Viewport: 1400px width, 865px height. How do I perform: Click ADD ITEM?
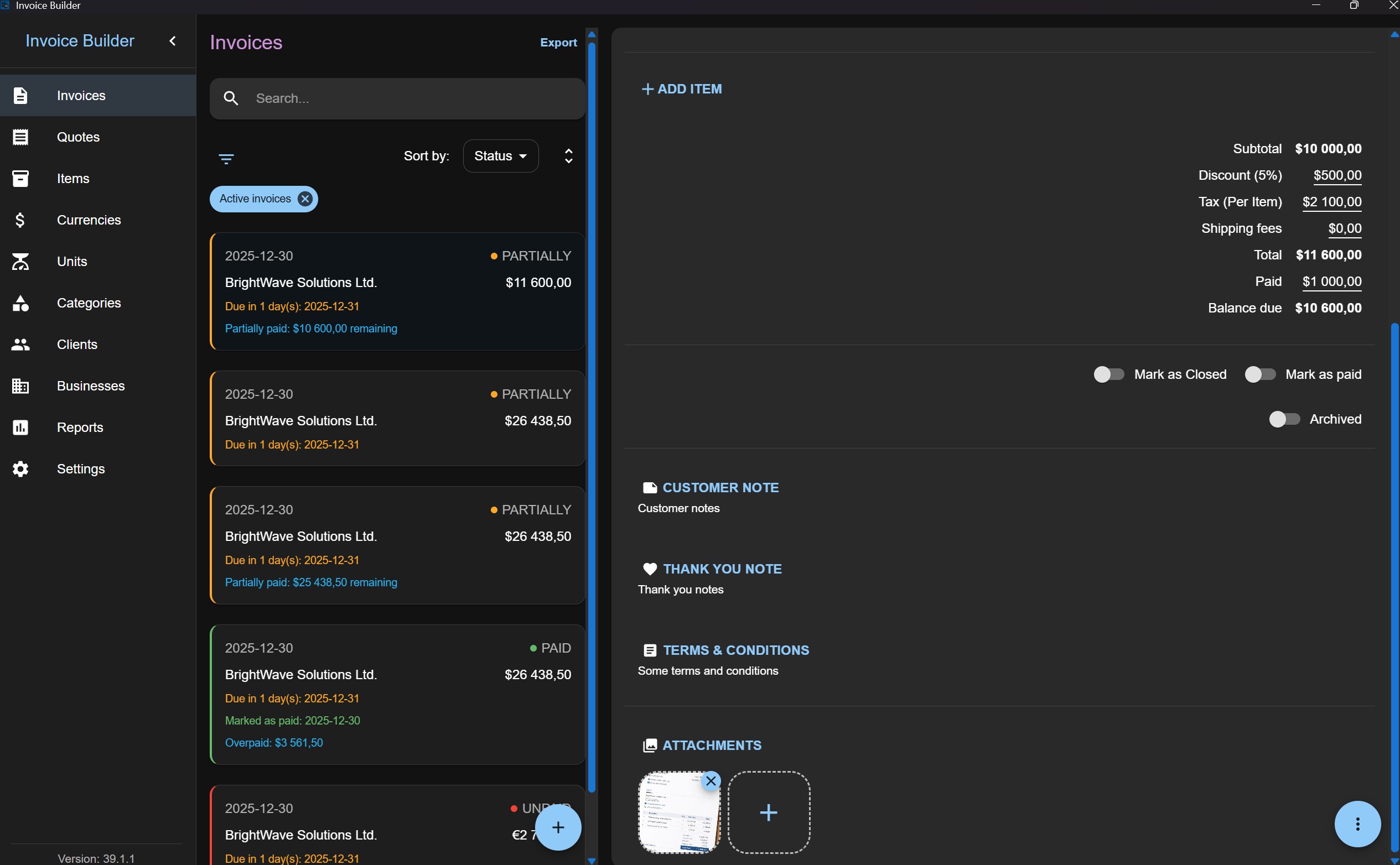coord(682,89)
